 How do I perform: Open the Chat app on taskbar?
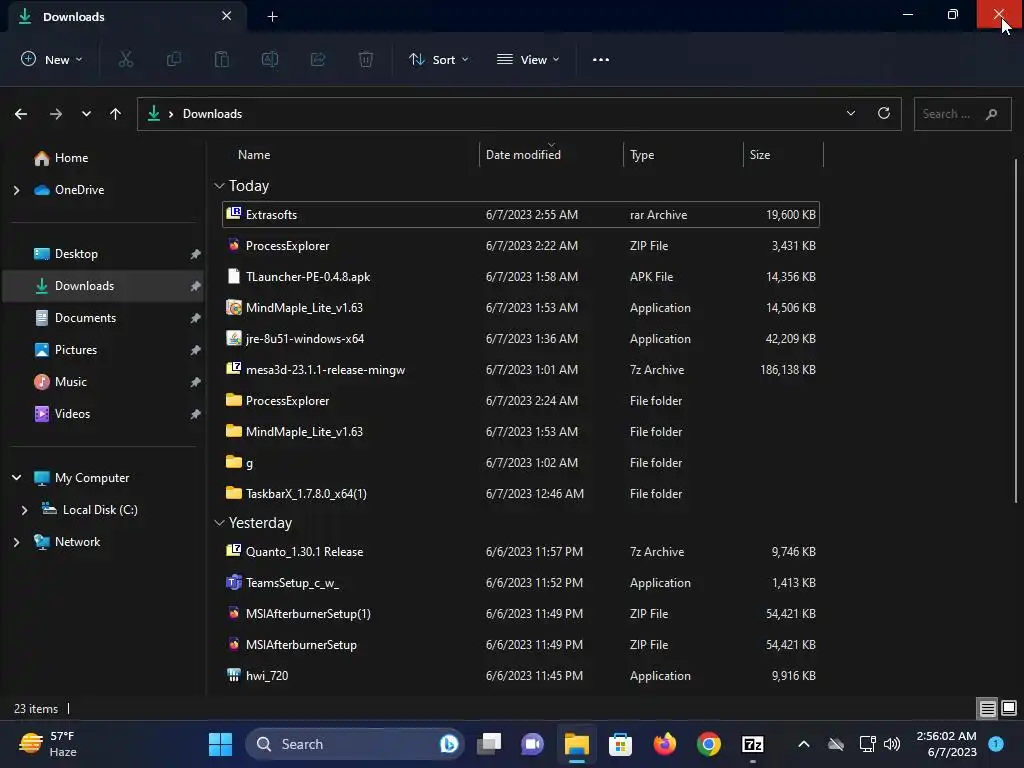pyautogui.click(x=532, y=744)
